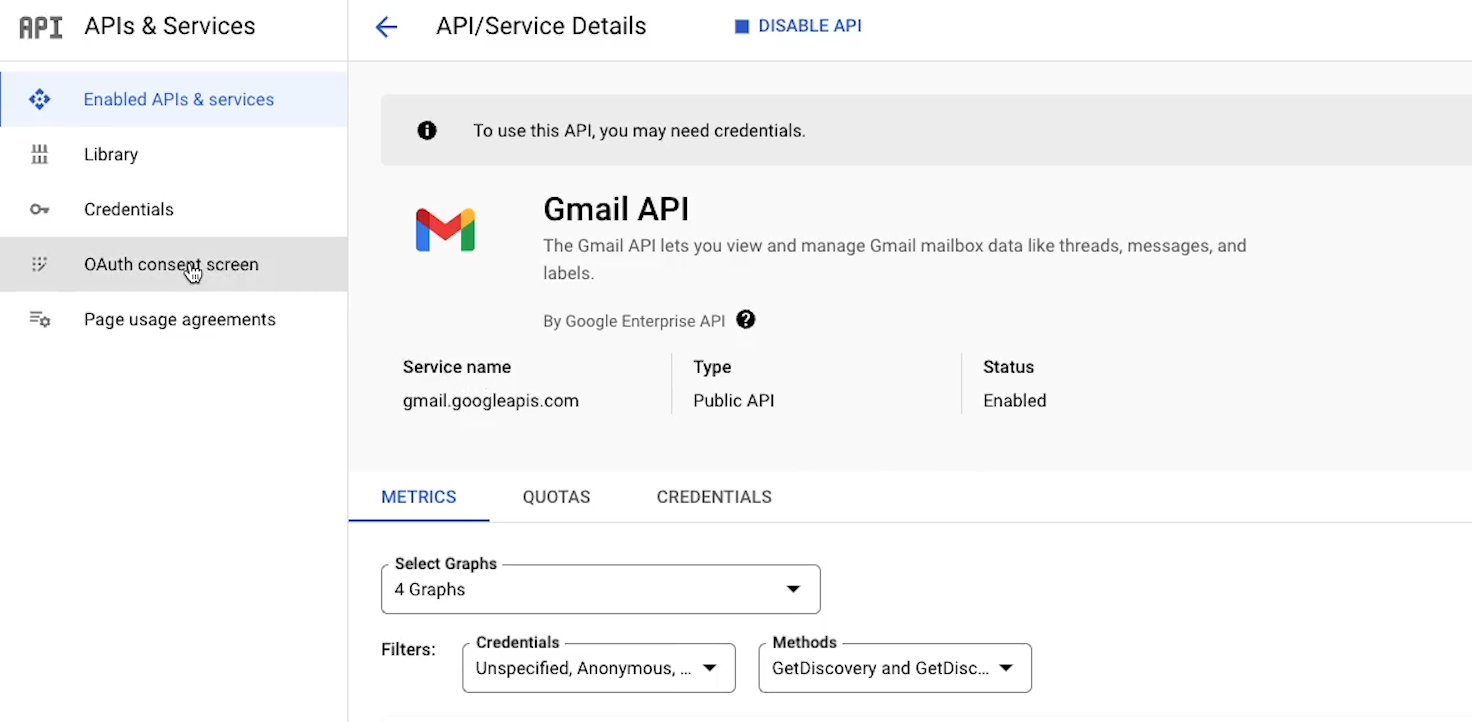Screen dimensions: 1472x722
Task: Click DISABLE API button
Action: pos(798,27)
